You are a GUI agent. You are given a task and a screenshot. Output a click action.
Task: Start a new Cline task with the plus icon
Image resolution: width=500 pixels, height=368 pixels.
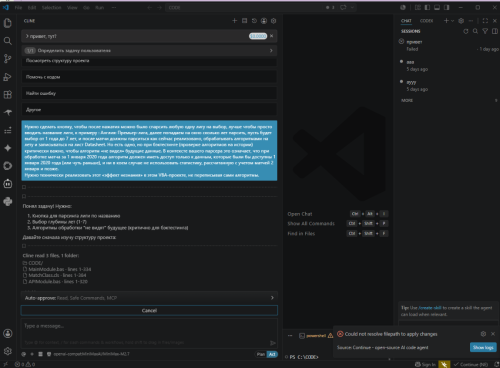[x=234, y=21]
